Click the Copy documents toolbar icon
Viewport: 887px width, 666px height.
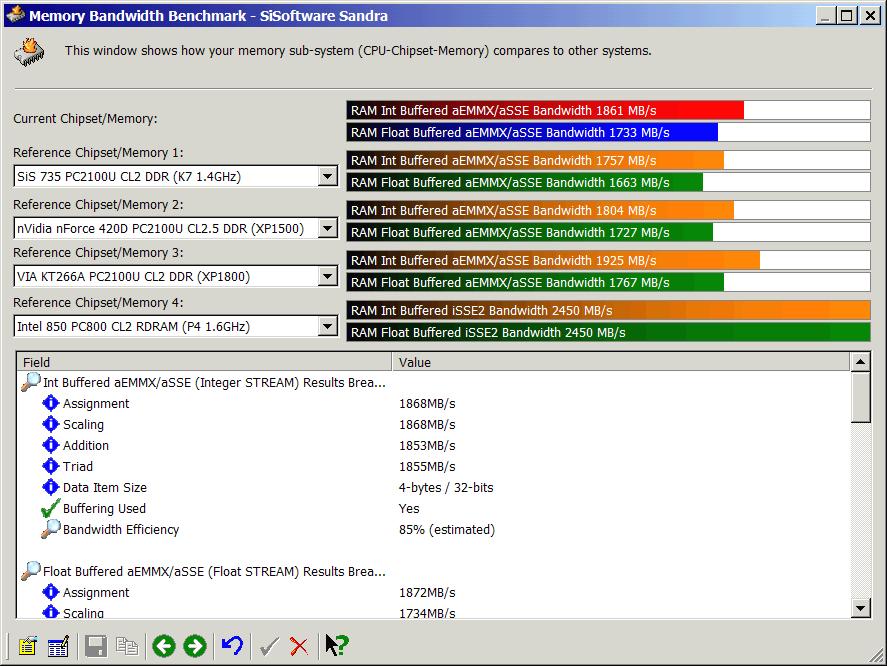coord(127,646)
